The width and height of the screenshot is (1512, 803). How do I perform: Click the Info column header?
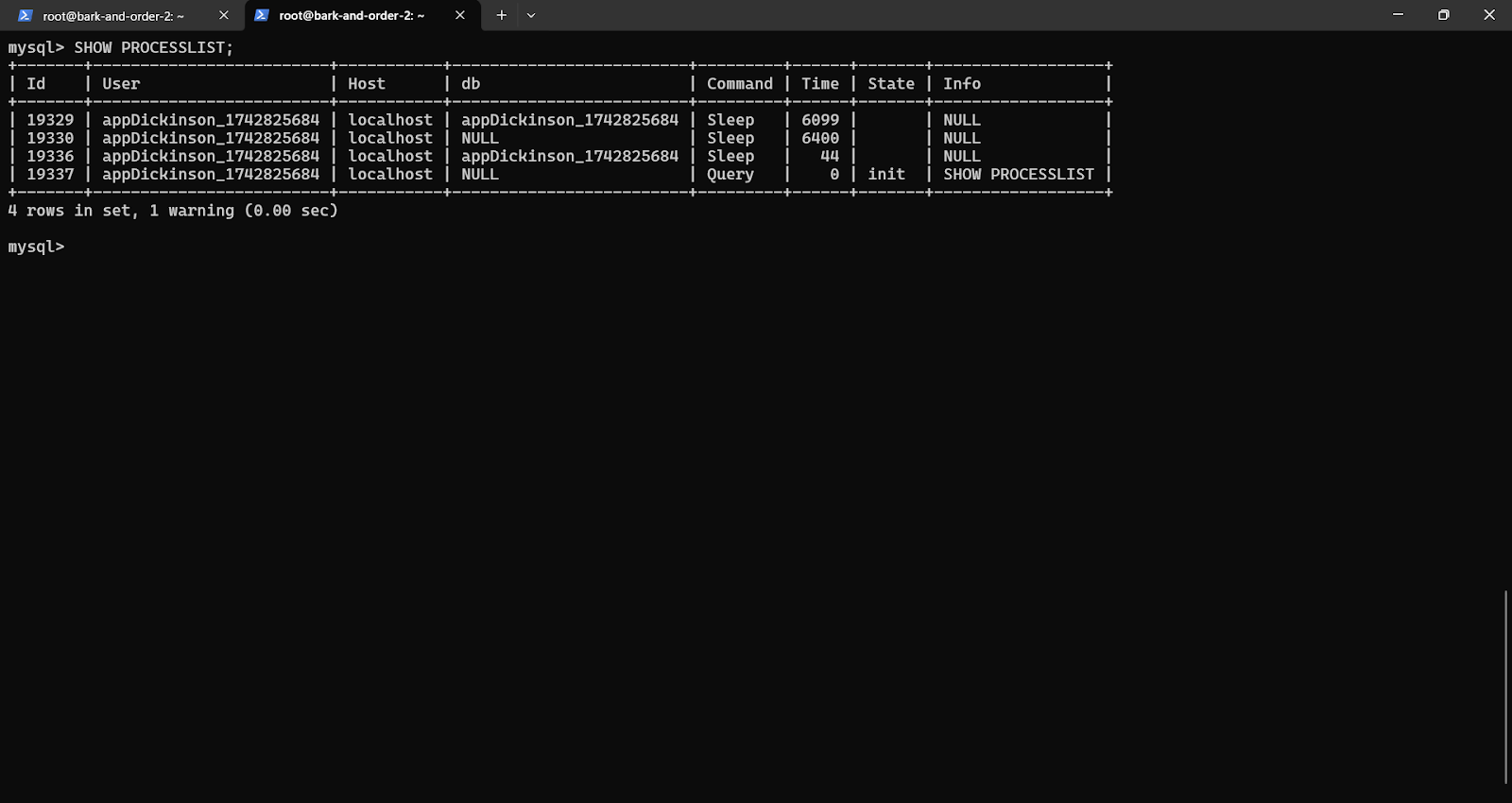point(962,84)
